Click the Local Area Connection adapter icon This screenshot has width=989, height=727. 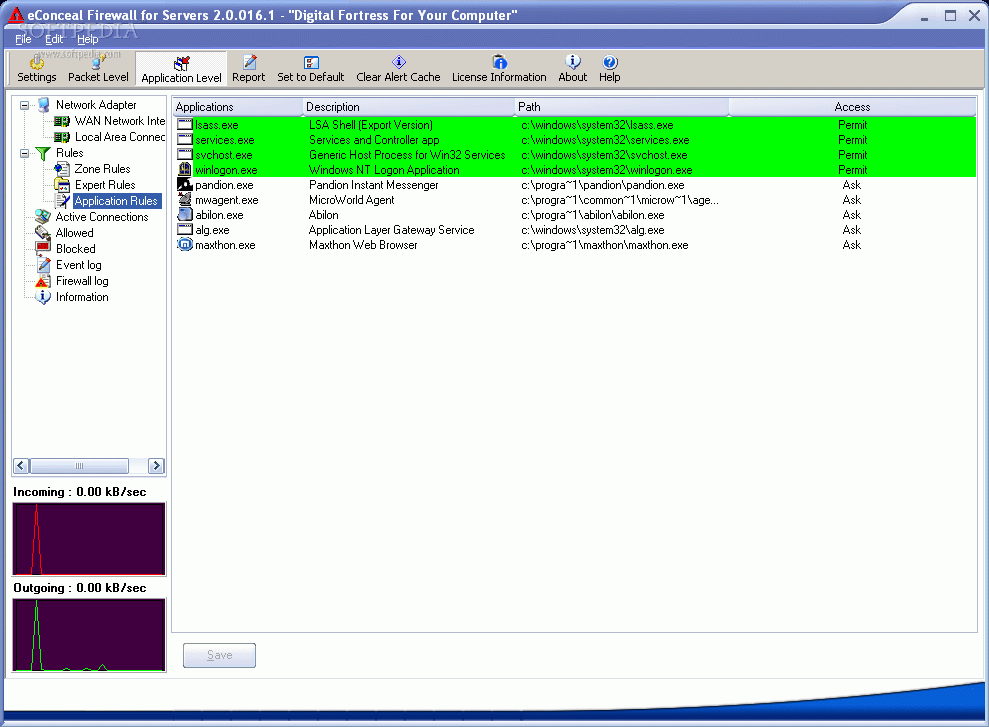point(62,137)
